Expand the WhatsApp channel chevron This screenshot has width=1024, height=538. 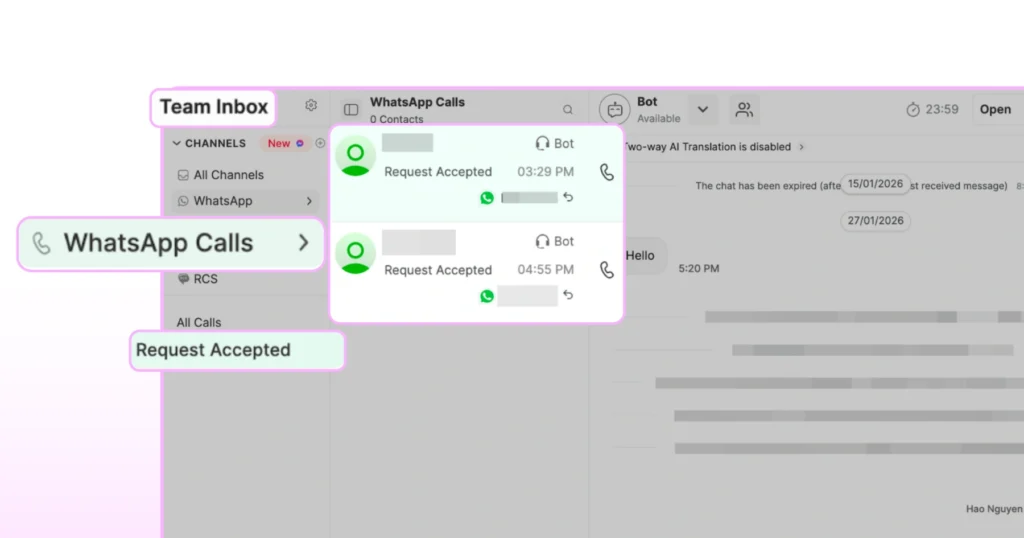(x=309, y=201)
